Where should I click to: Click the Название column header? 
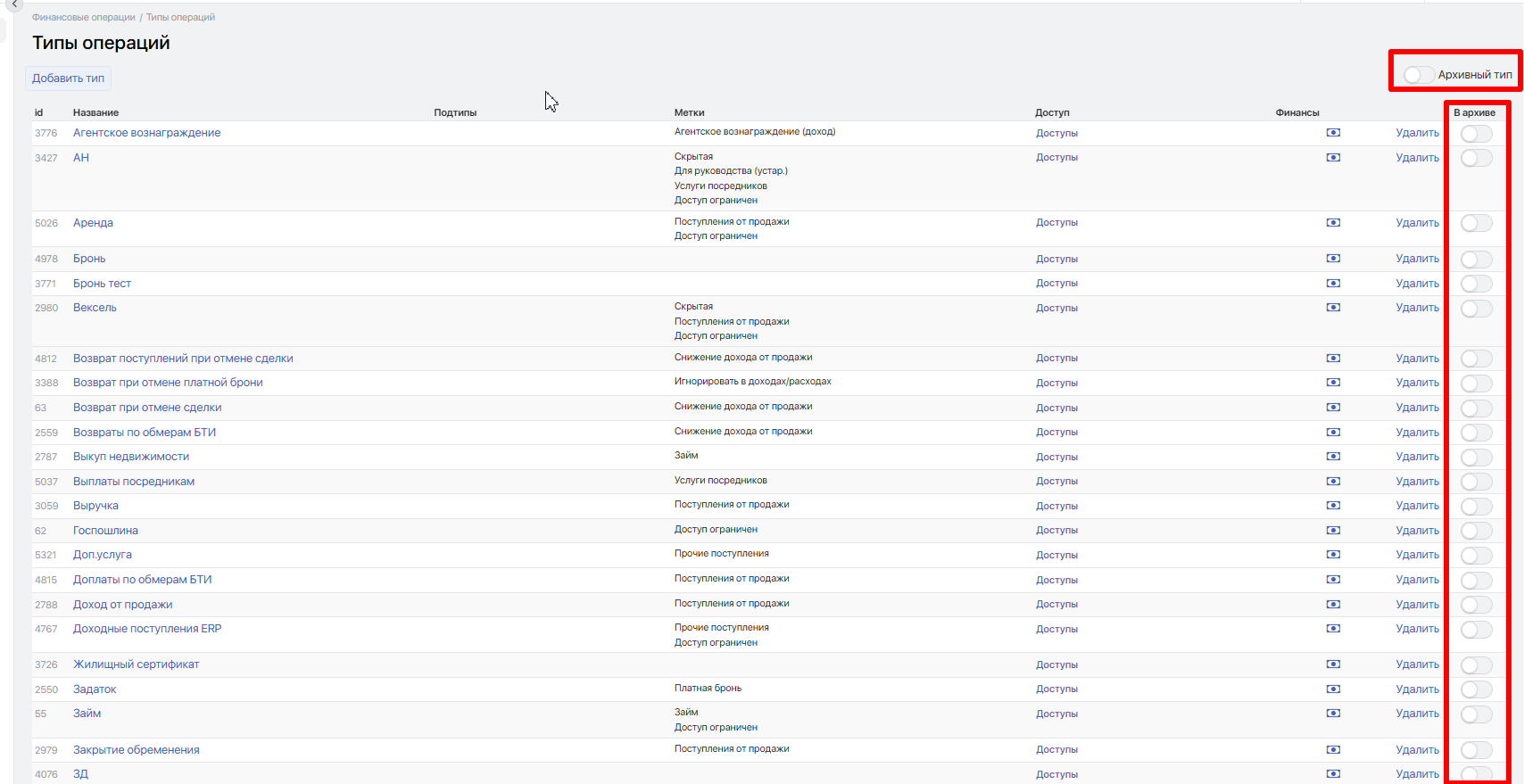coord(95,112)
